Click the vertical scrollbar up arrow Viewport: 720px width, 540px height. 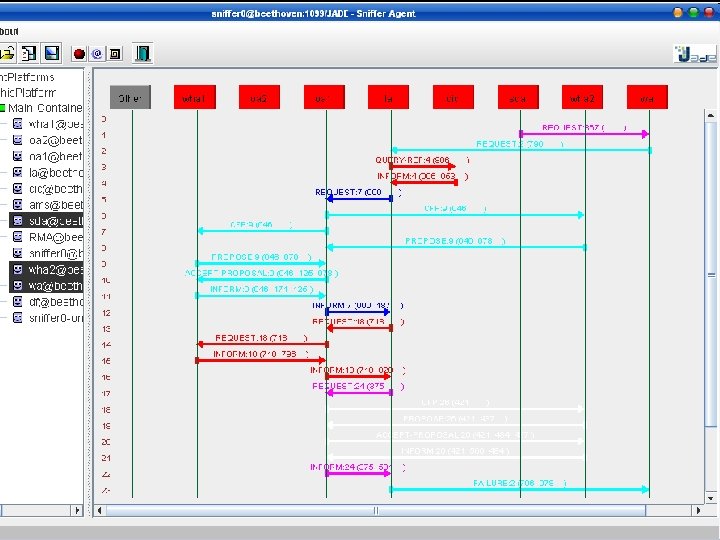pyautogui.click(x=711, y=115)
